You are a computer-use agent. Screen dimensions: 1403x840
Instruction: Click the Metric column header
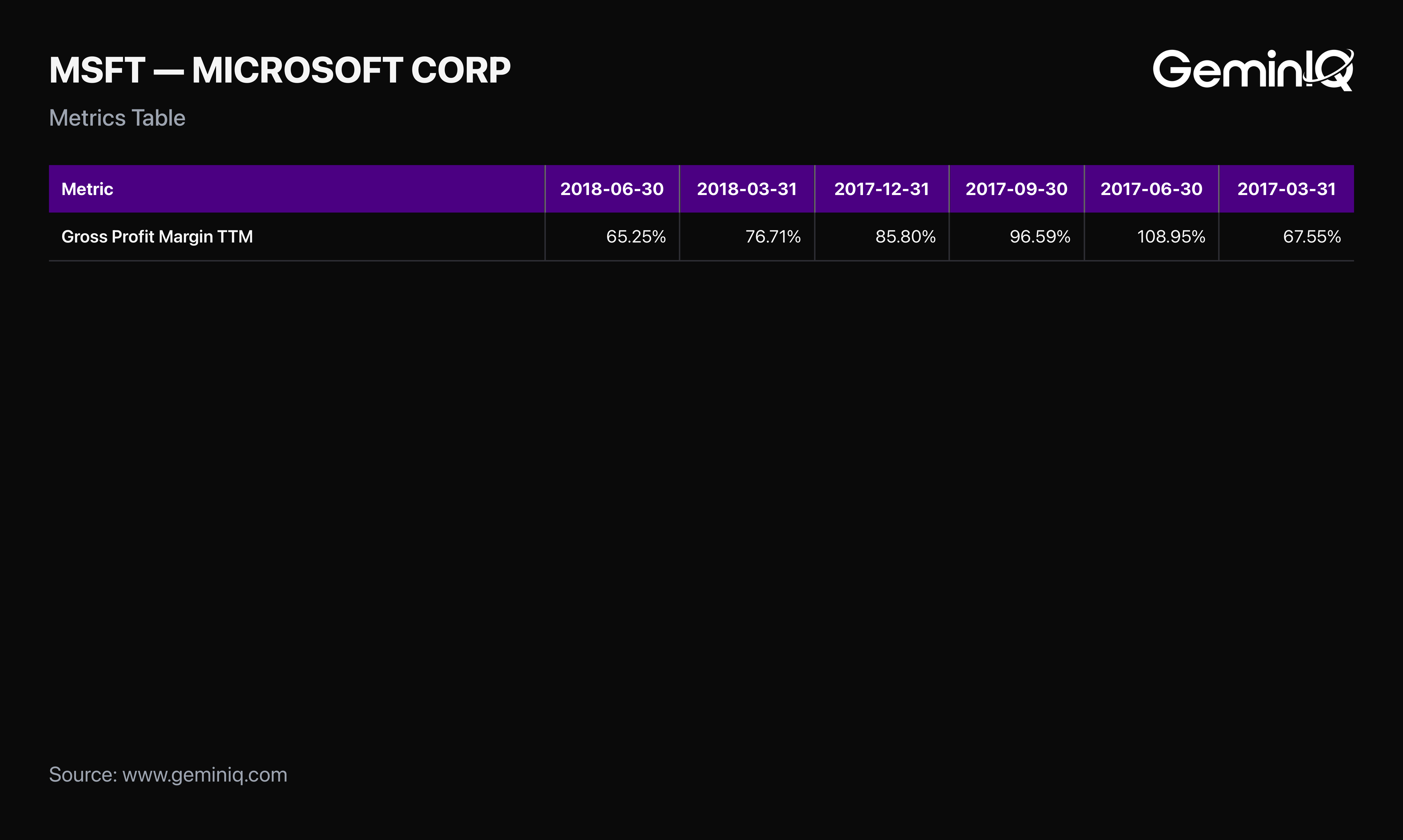click(297, 189)
